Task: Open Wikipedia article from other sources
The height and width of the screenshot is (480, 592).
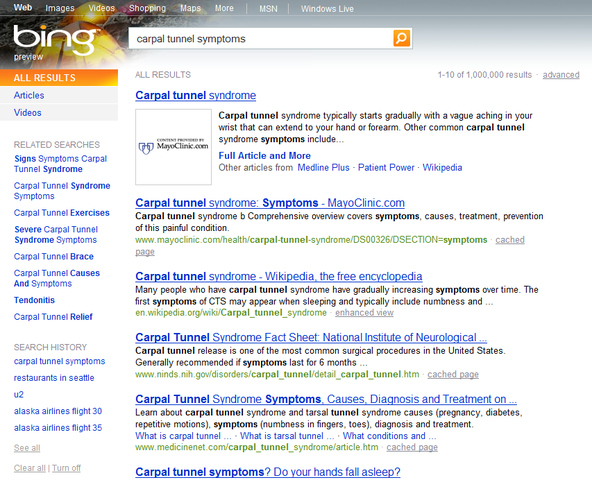Action: tap(442, 167)
